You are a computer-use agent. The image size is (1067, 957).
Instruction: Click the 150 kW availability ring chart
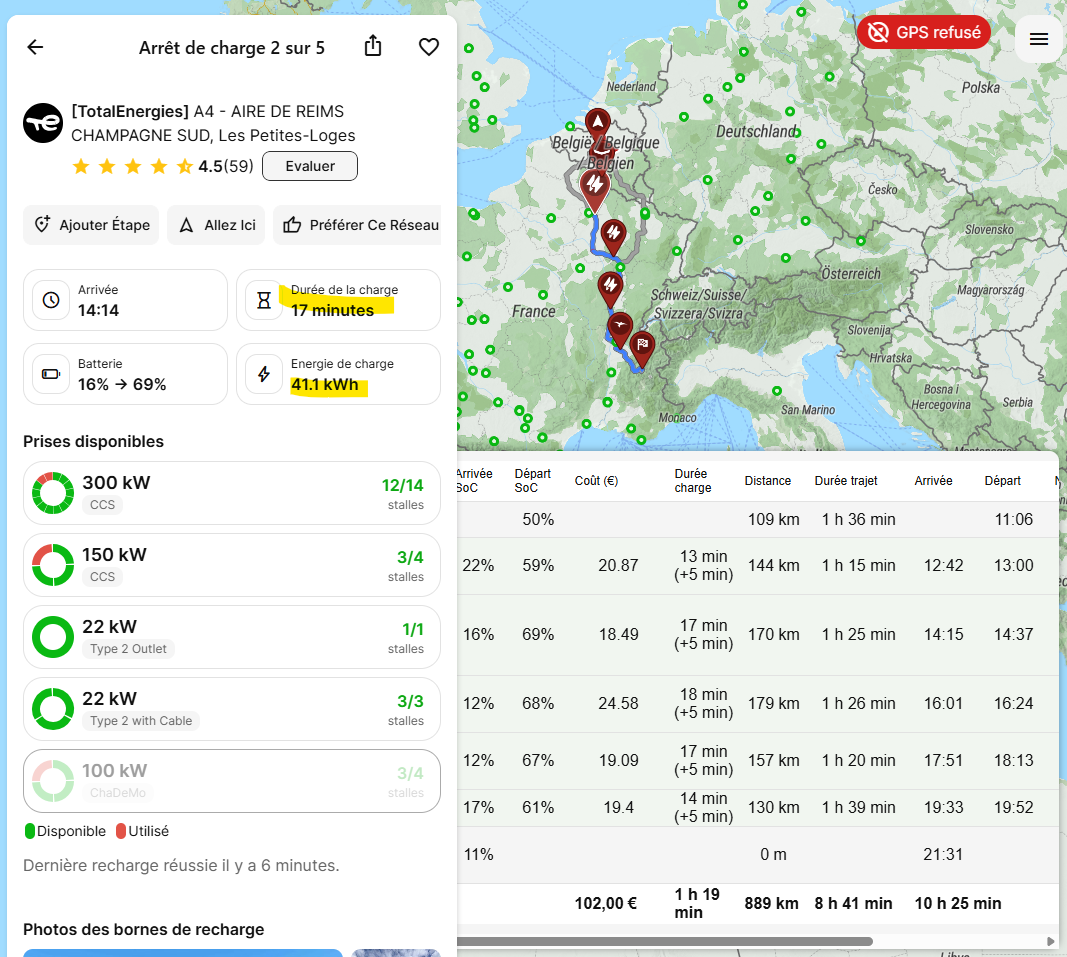(53, 565)
